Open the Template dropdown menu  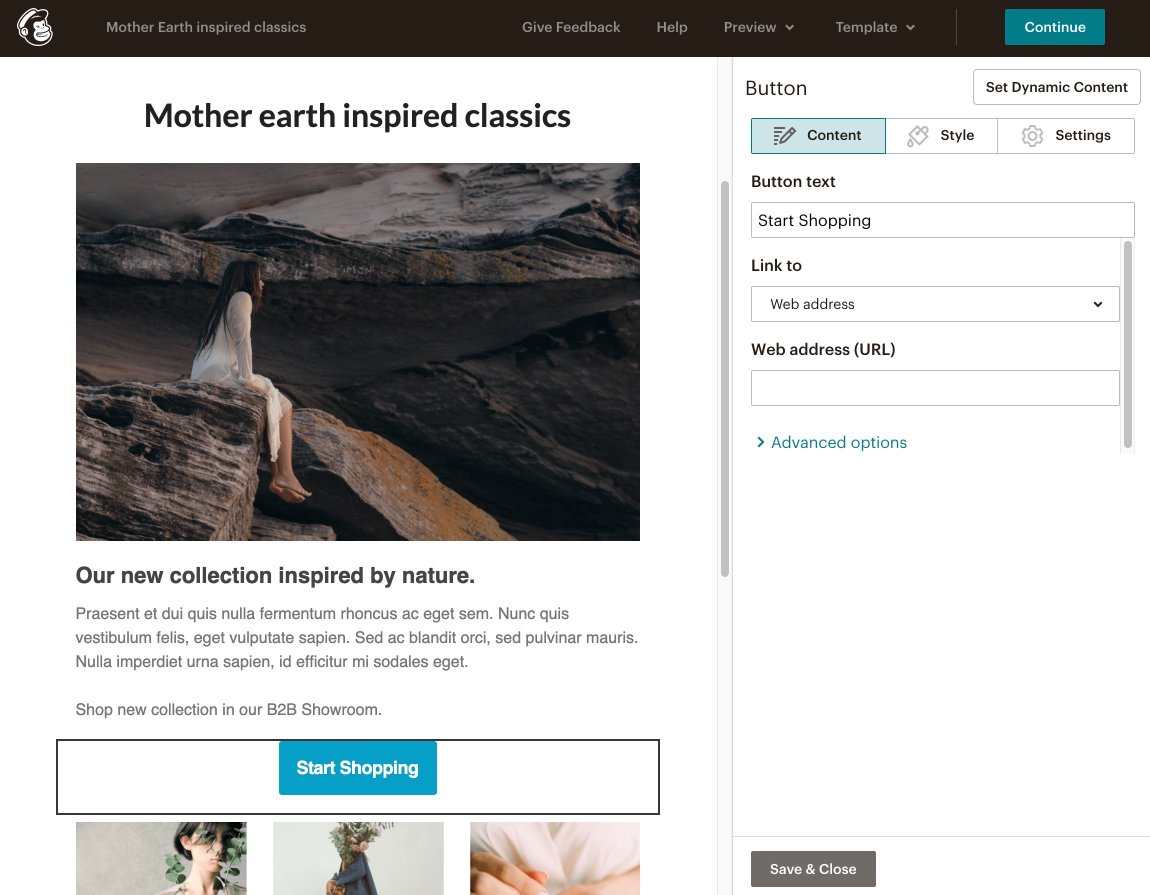[875, 27]
